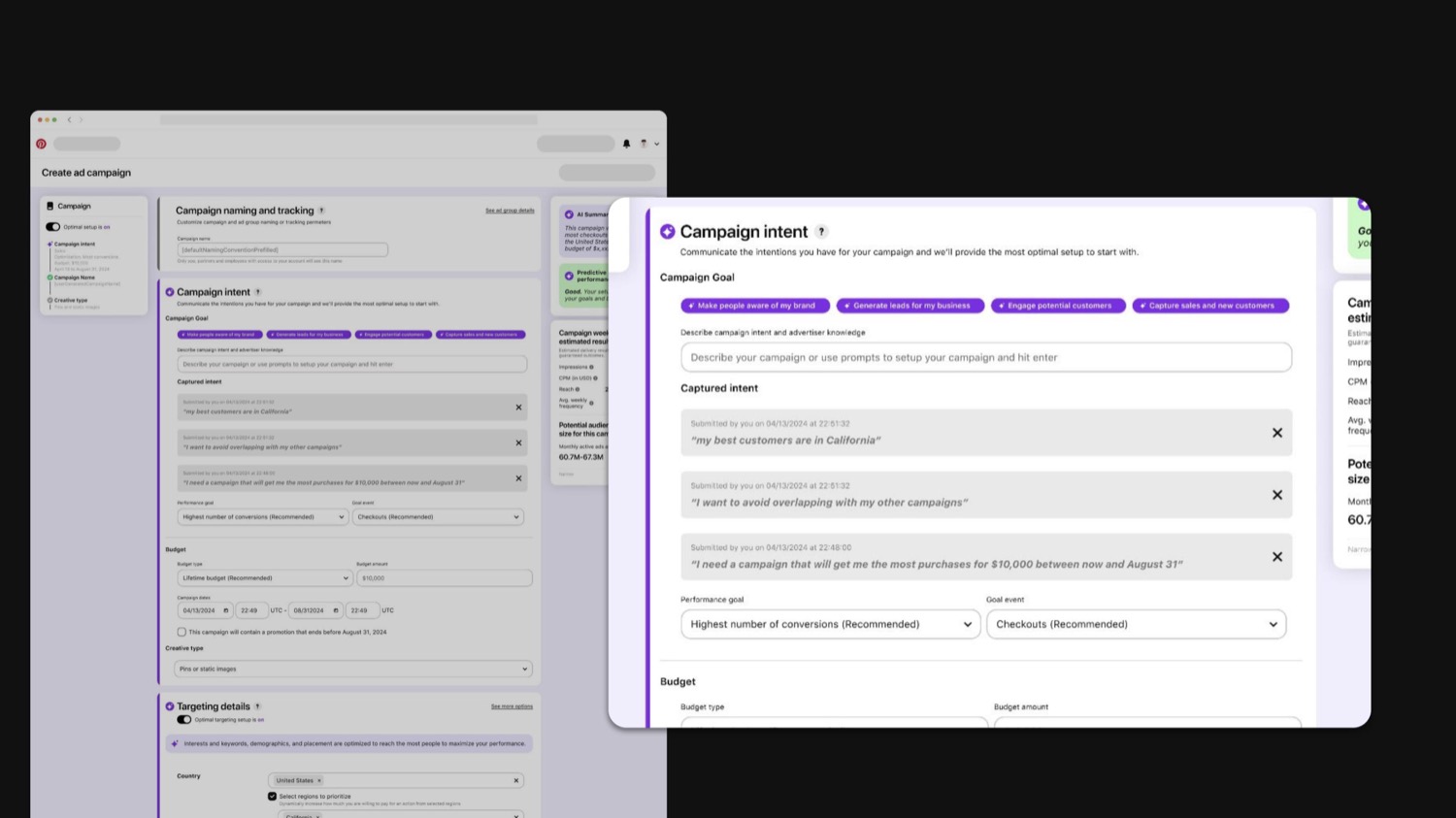The height and width of the screenshot is (818, 1456).
Task: Choose "Engage potential customers" in background window
Action: pyautogui.click(x=393, y=335)
